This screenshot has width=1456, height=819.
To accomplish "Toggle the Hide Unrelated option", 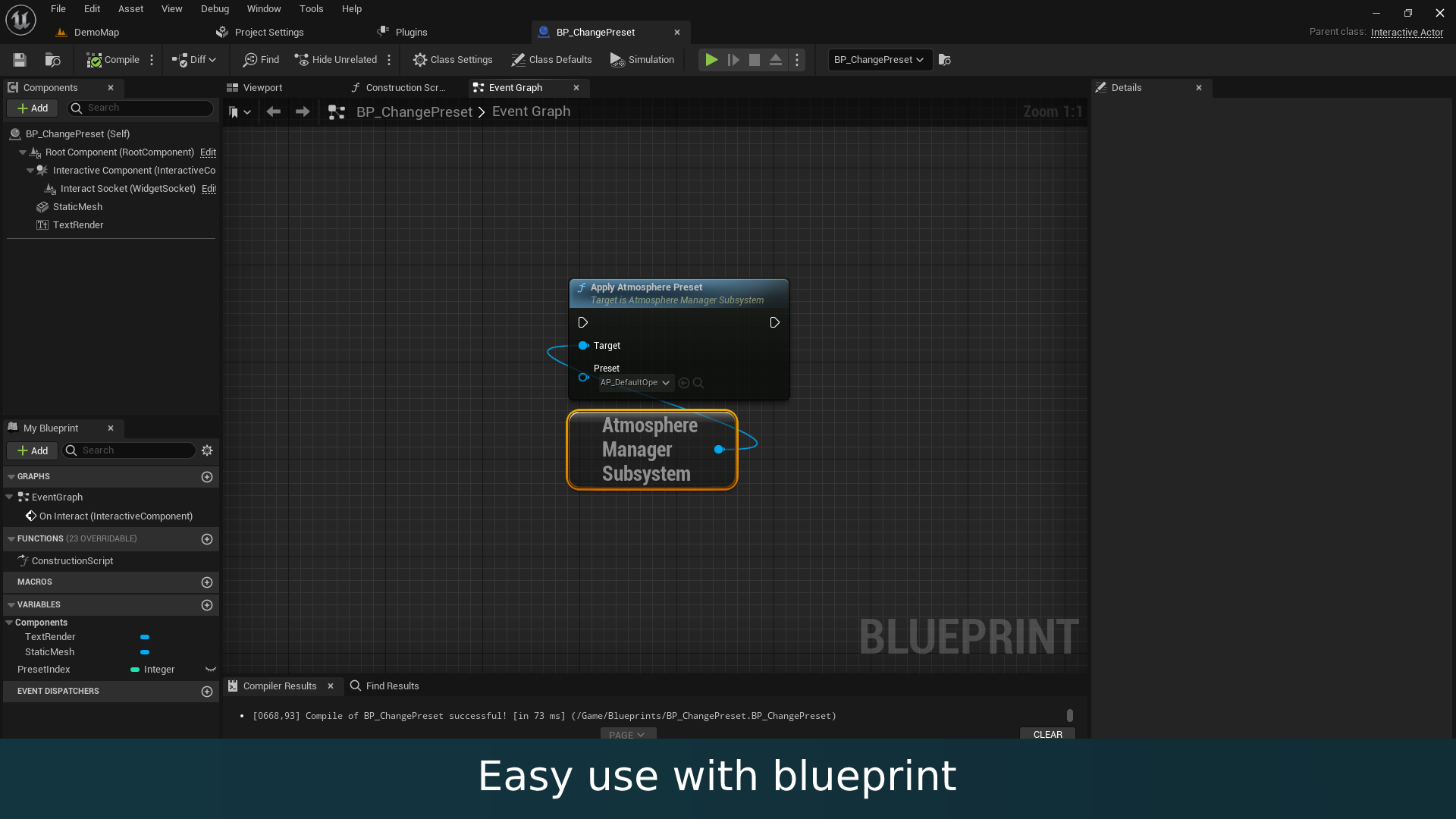I will pos(336,60).
